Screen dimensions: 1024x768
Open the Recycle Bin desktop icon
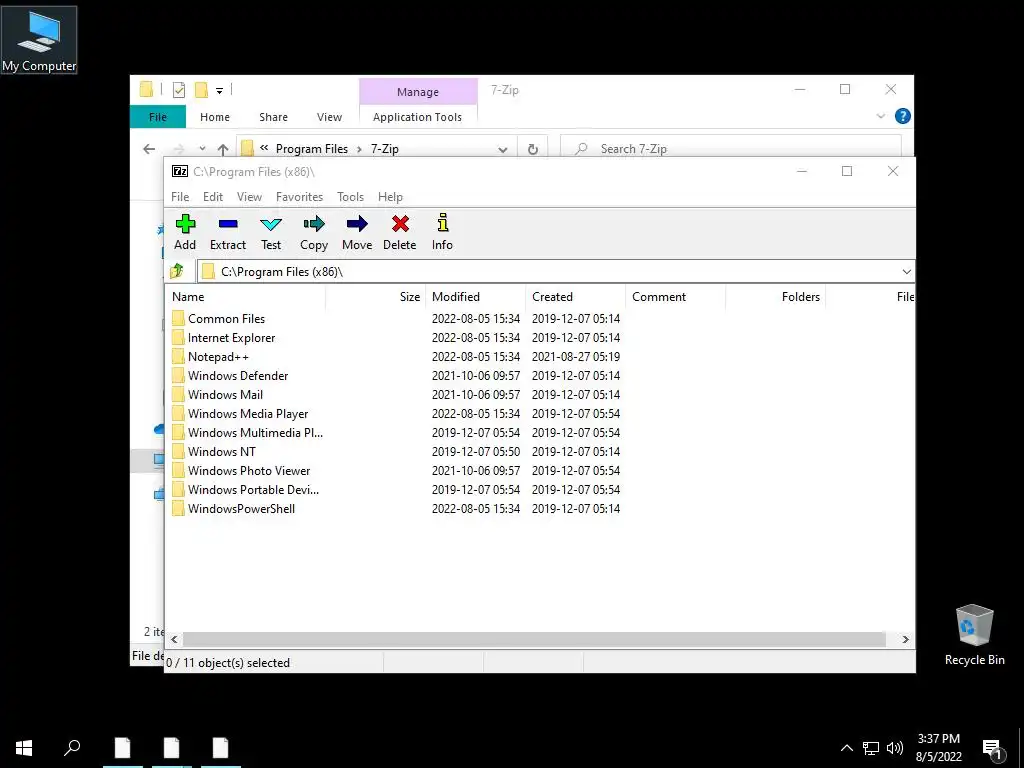[974, 635]
